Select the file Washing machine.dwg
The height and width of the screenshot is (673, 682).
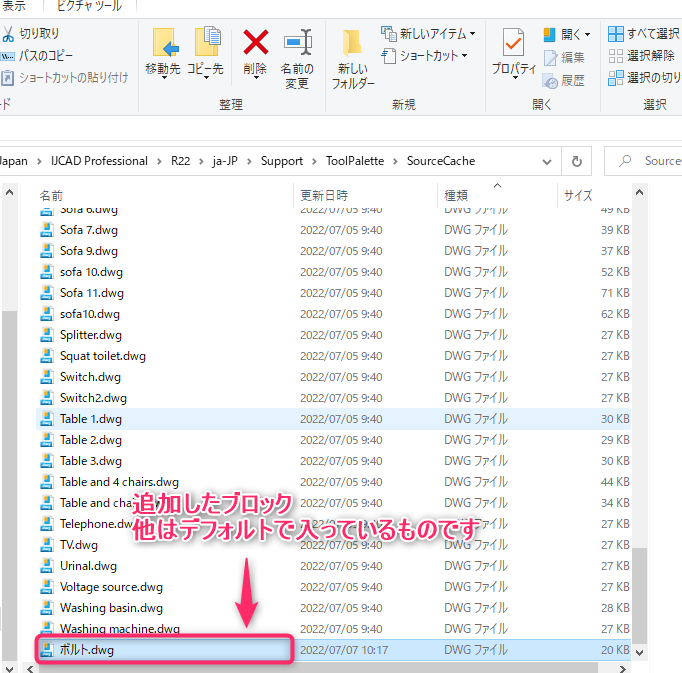(x=120, y=629)
